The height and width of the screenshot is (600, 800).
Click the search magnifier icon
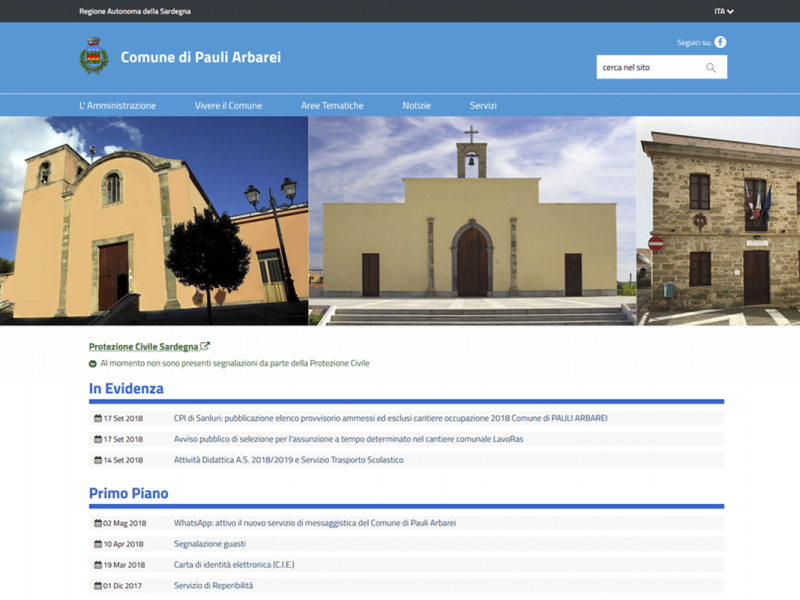pos(711,67)
